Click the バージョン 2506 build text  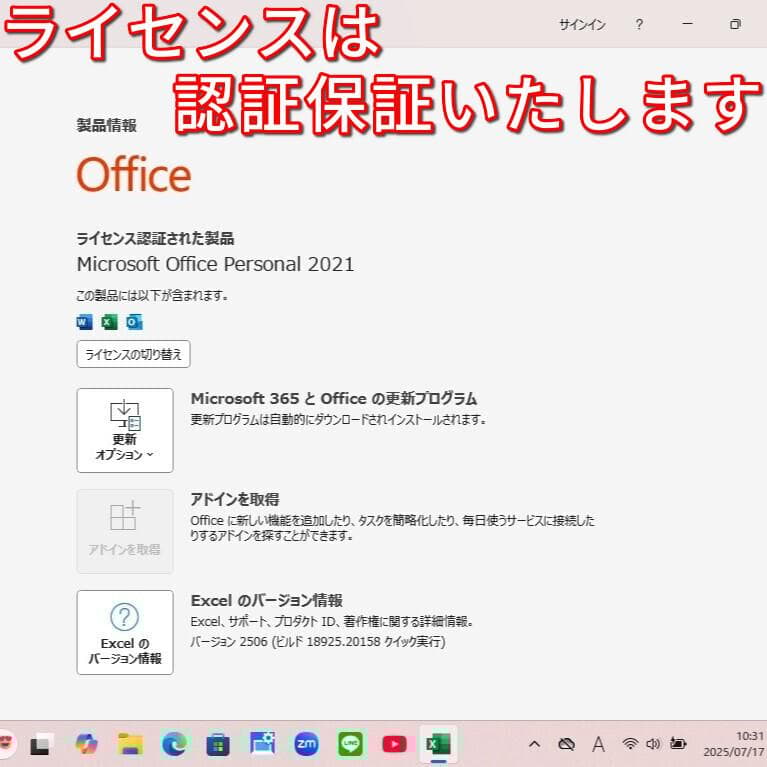[318, 641]
